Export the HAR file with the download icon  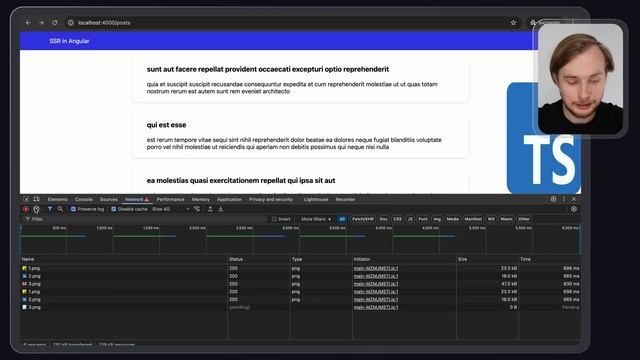[x=220, y=209]
